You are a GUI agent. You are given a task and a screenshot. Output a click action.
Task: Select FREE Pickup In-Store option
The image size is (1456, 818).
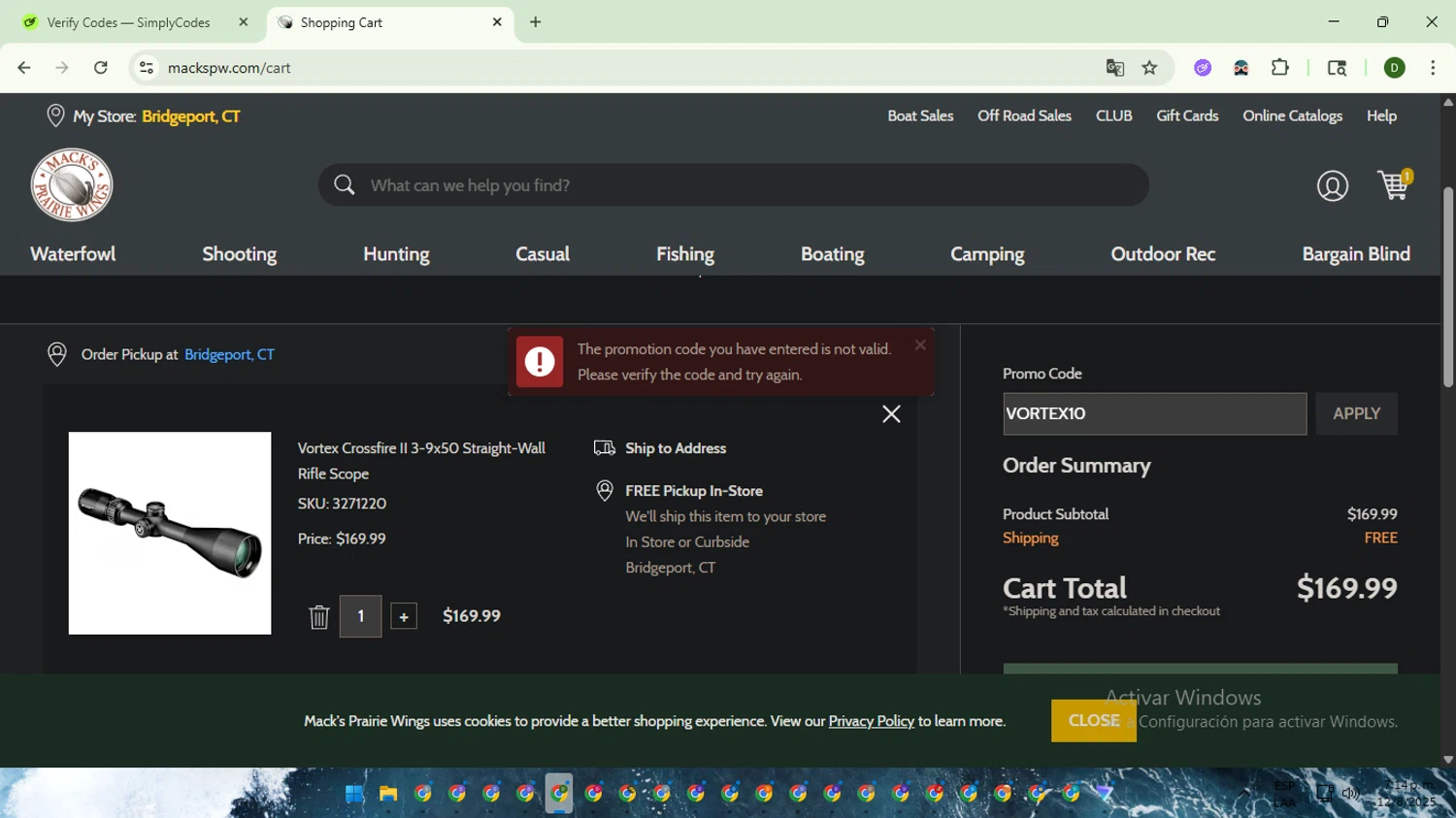tap(694, 491)
